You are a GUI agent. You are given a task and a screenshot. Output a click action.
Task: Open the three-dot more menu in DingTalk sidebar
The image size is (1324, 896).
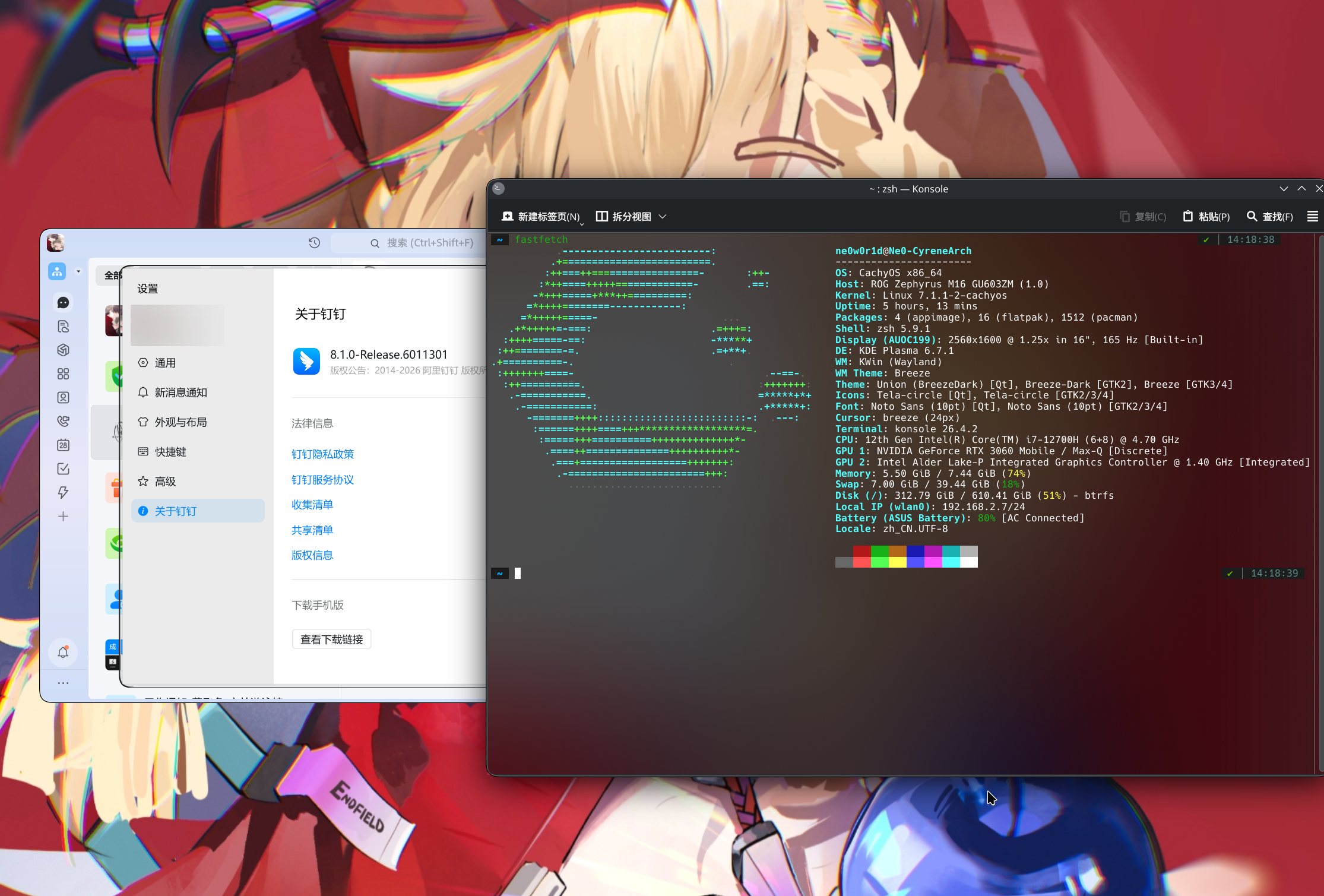point(63,683)
